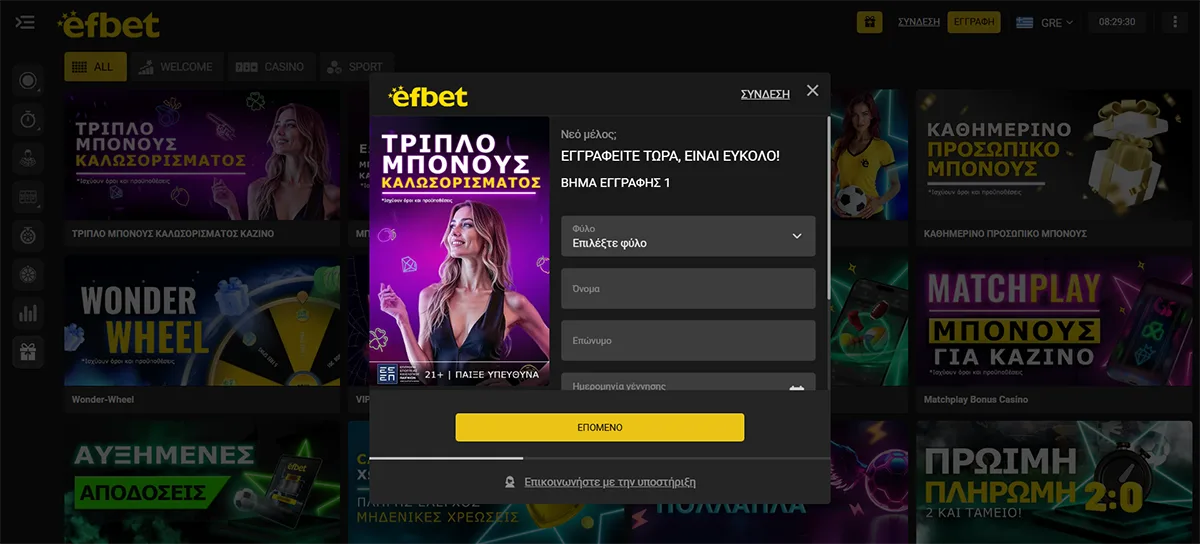Click the Όνομα input field
Screen dimensions: 1200x544
pyautogui.click(x=688, y=288)
